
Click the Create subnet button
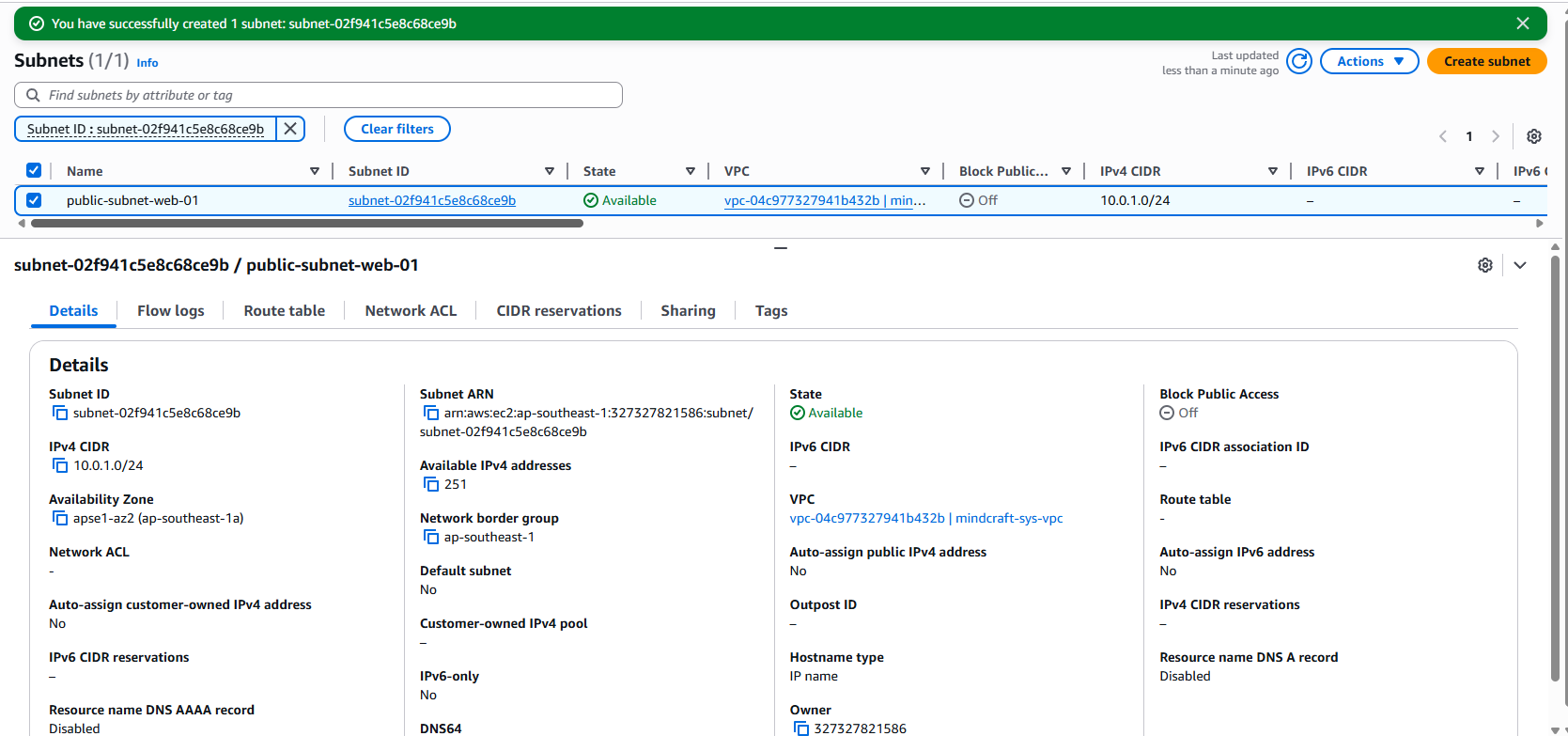click(x=1486, y=62)
